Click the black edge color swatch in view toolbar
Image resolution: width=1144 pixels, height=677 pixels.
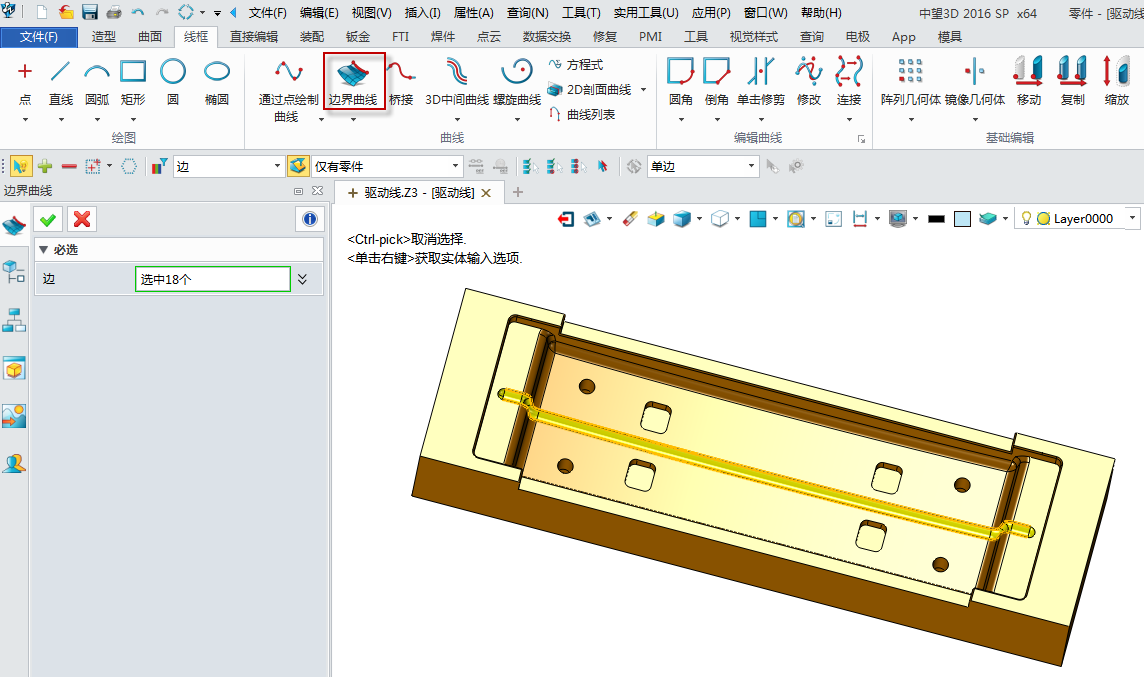(x=936, y=217)
